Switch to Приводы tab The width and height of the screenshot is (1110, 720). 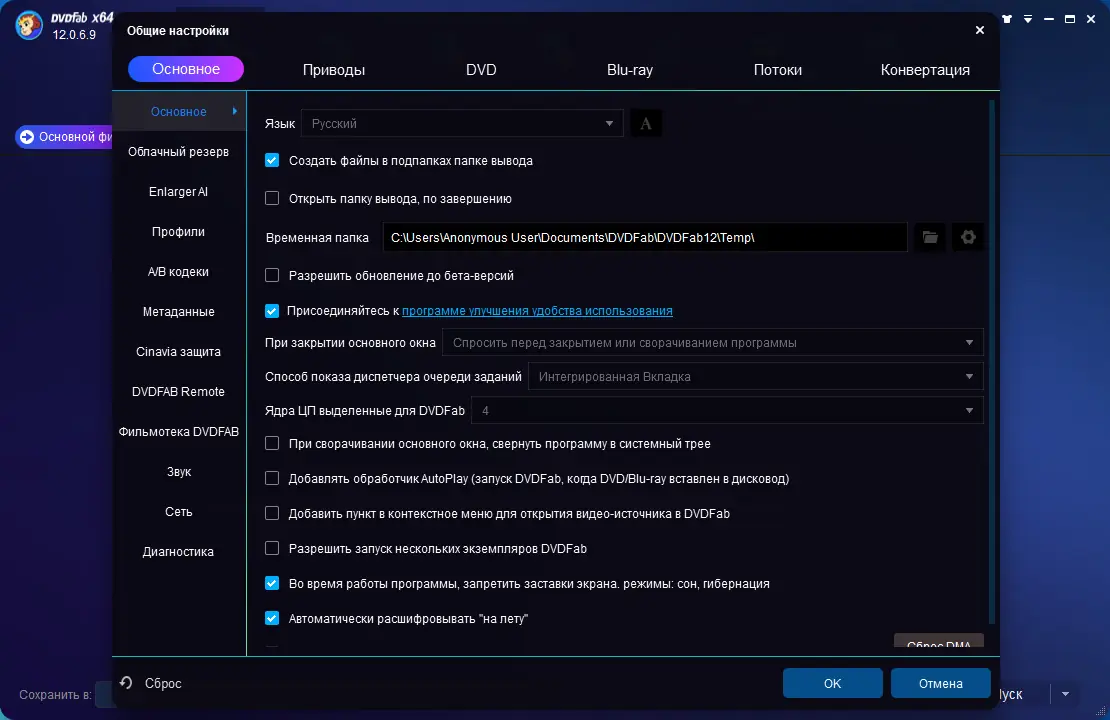(333, 69)
